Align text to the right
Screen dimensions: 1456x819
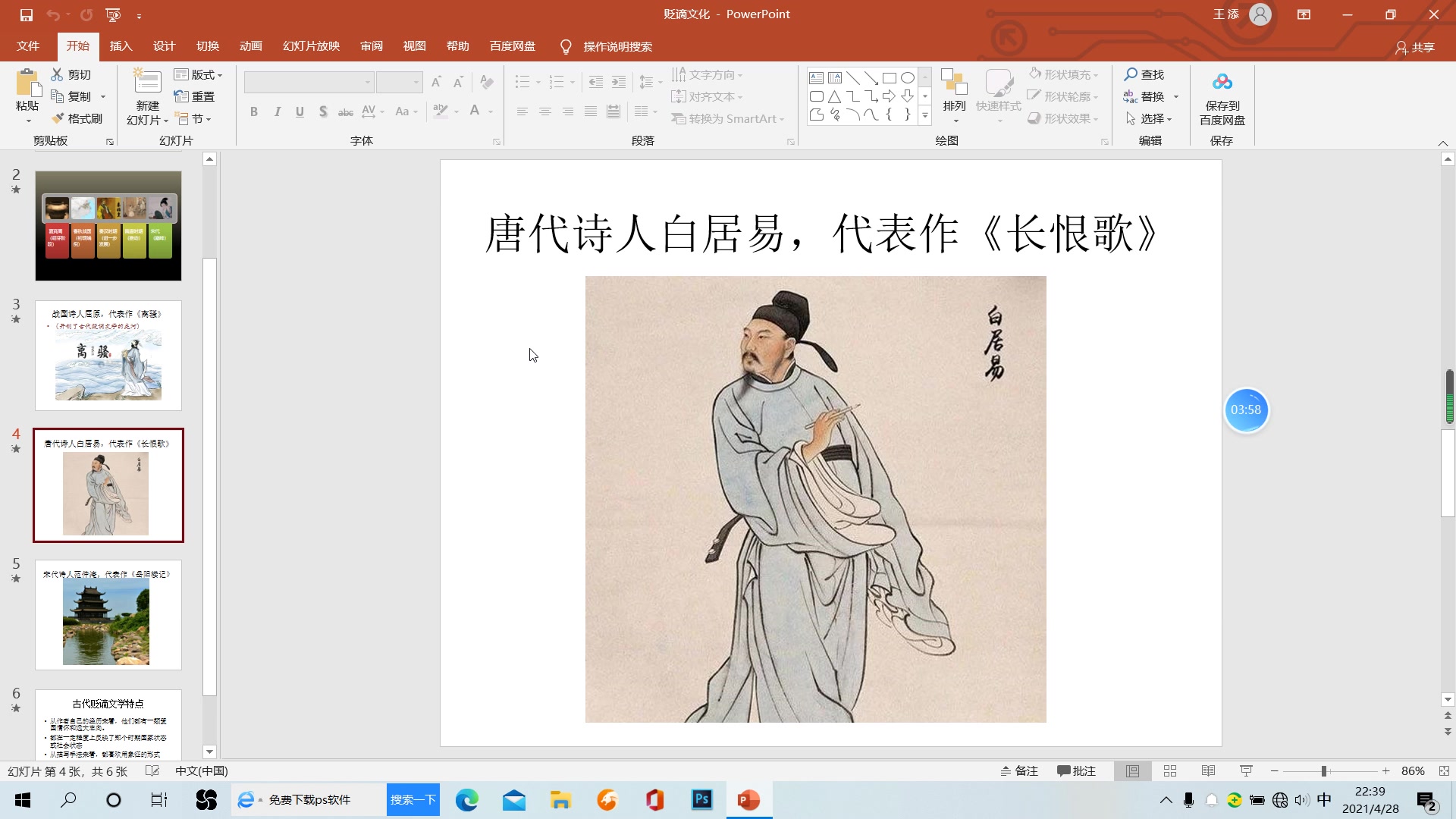568,111
